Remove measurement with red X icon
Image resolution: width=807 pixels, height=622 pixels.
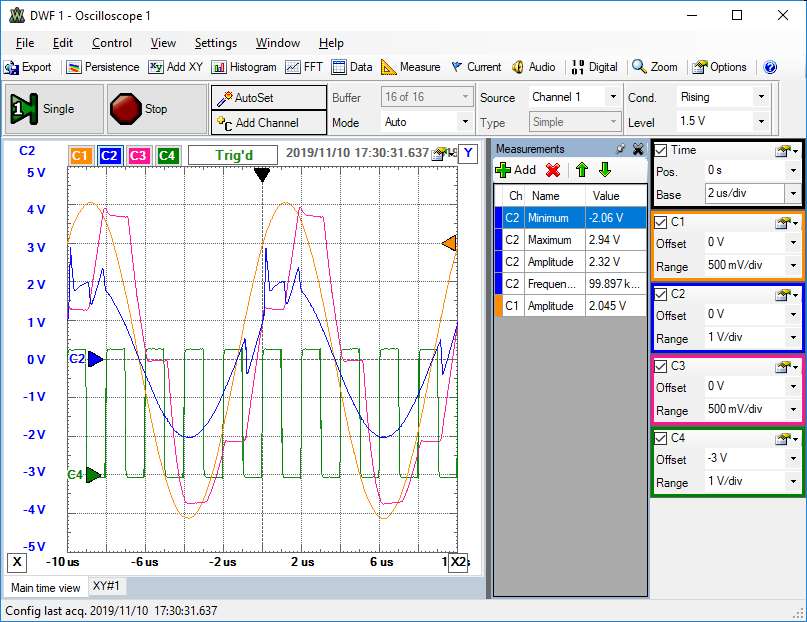[552, 170]
